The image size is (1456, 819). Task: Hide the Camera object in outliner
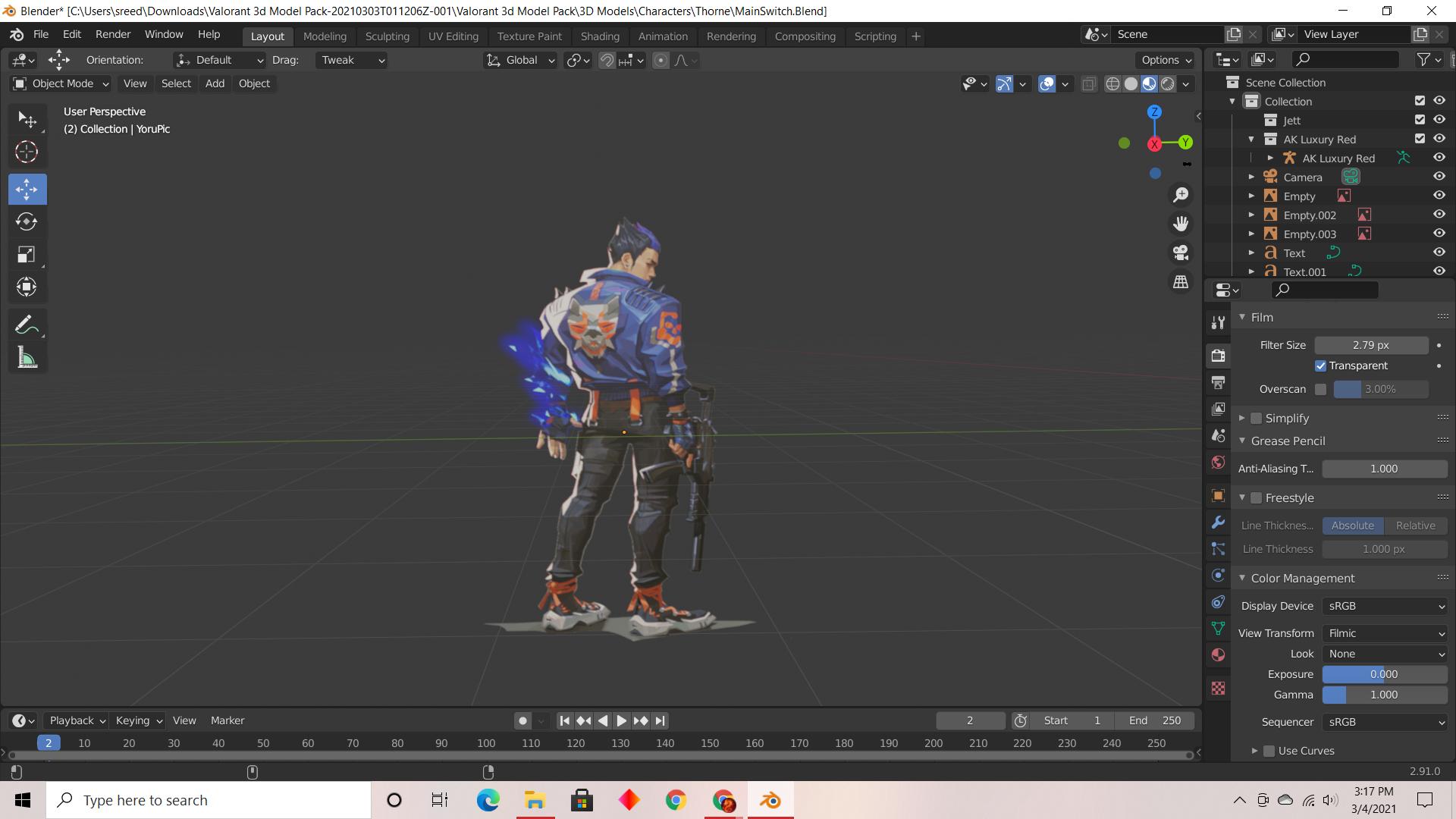click(x=1439, y=177)
